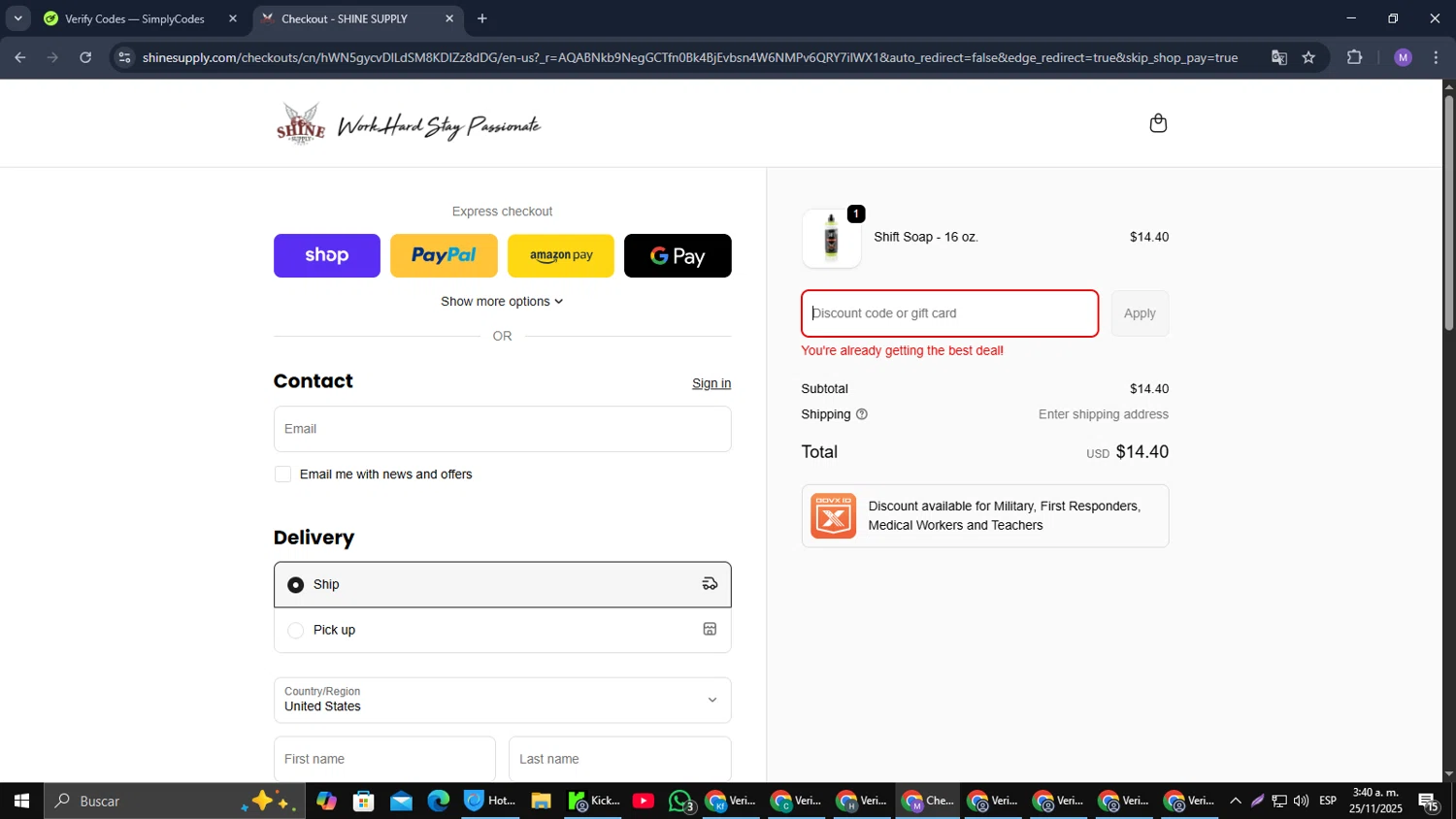1456x819 pixels.
Task: Open WhatsApp from the taskbar
Action: pos(681,802)
